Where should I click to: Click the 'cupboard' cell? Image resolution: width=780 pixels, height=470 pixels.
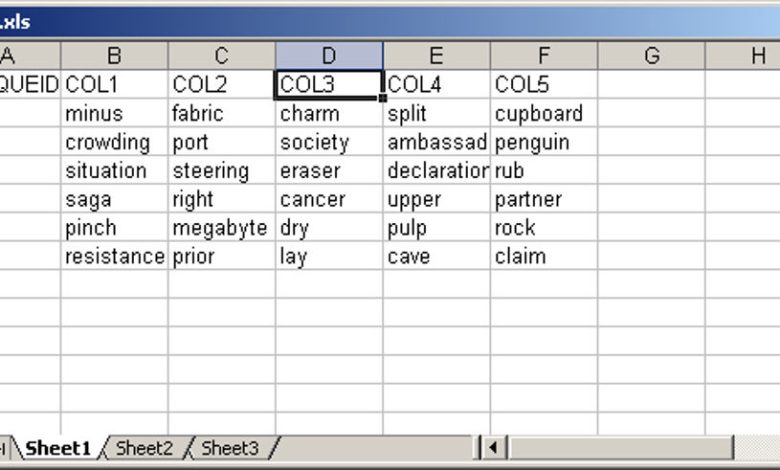[x=543, y=113]
